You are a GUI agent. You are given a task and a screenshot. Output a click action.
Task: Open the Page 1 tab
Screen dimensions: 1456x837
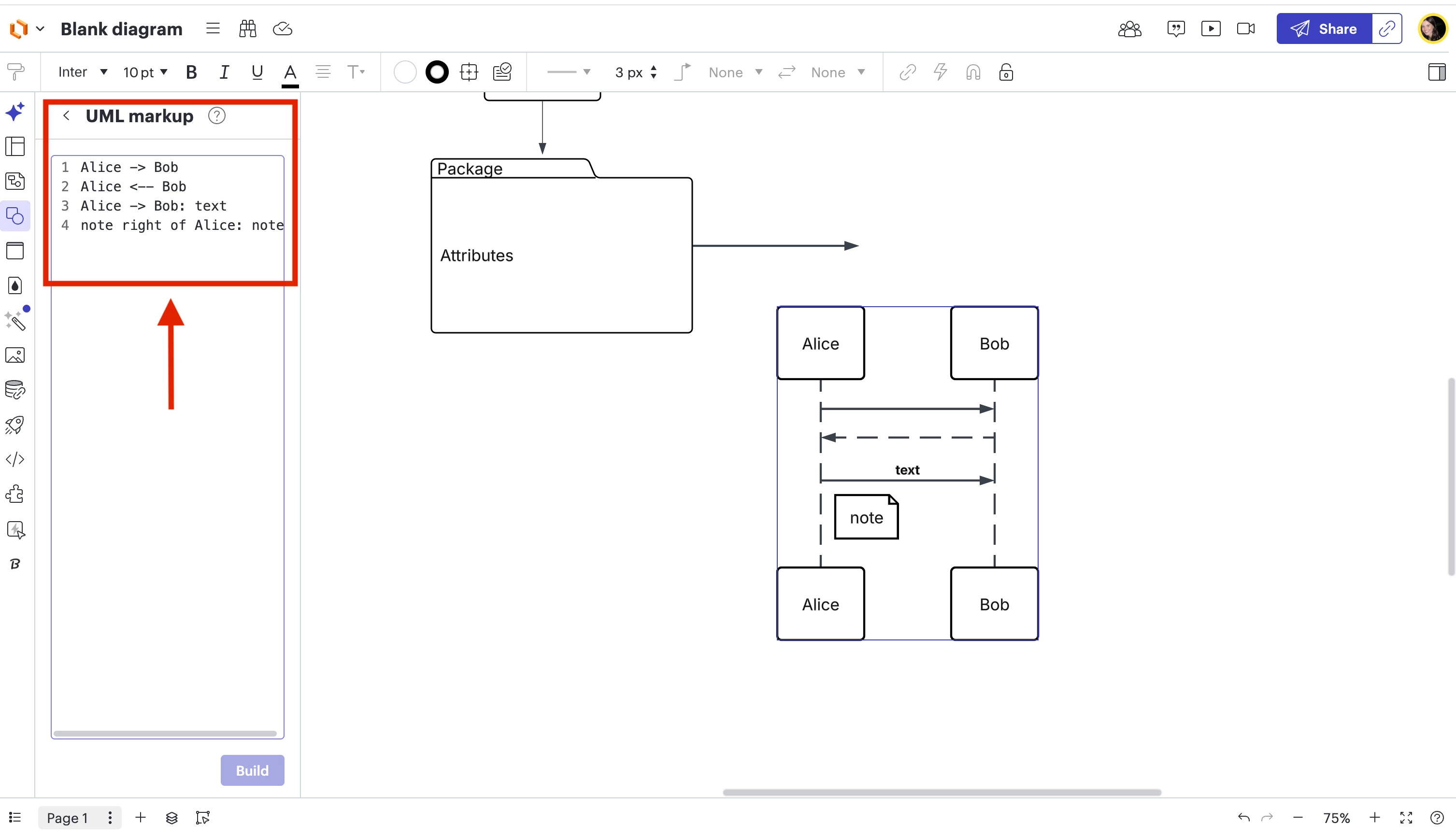click(67, 818)
